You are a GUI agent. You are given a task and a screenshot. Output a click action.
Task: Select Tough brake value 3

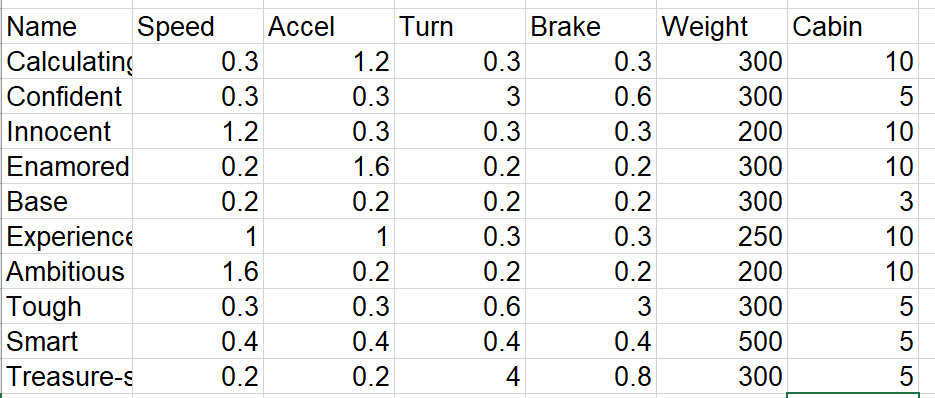(x=591, y=306)
